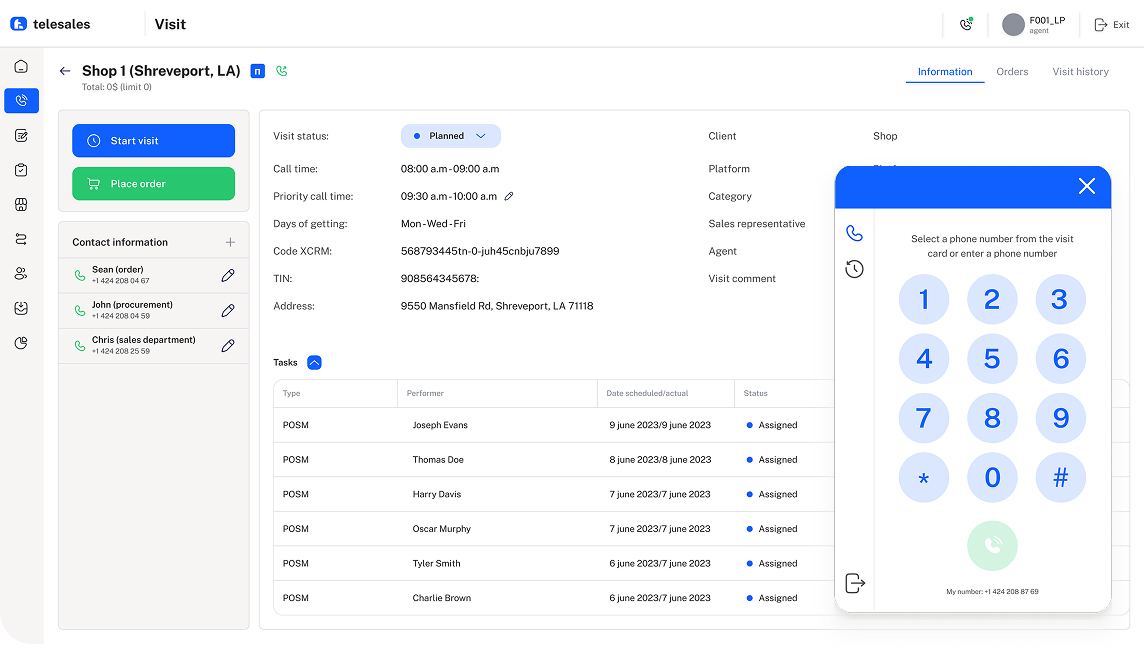Viewport: 1144px width, 654px height.
Task: Call Chris (sales department) via phone icon
Action: click(80, 346)
